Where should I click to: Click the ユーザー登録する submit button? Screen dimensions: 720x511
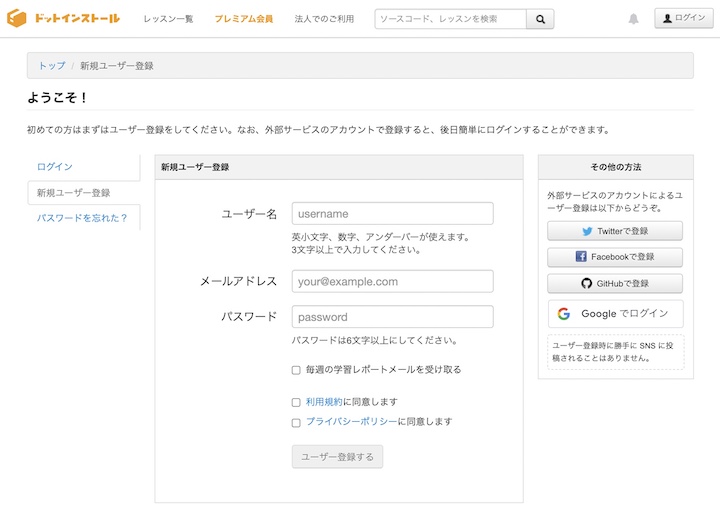(x=337, y=457)
